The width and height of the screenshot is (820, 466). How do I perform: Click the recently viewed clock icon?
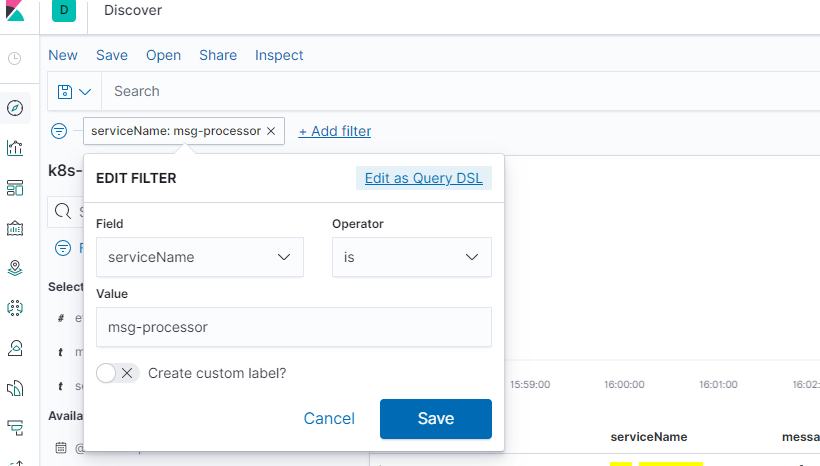click(x=15, y=58)
